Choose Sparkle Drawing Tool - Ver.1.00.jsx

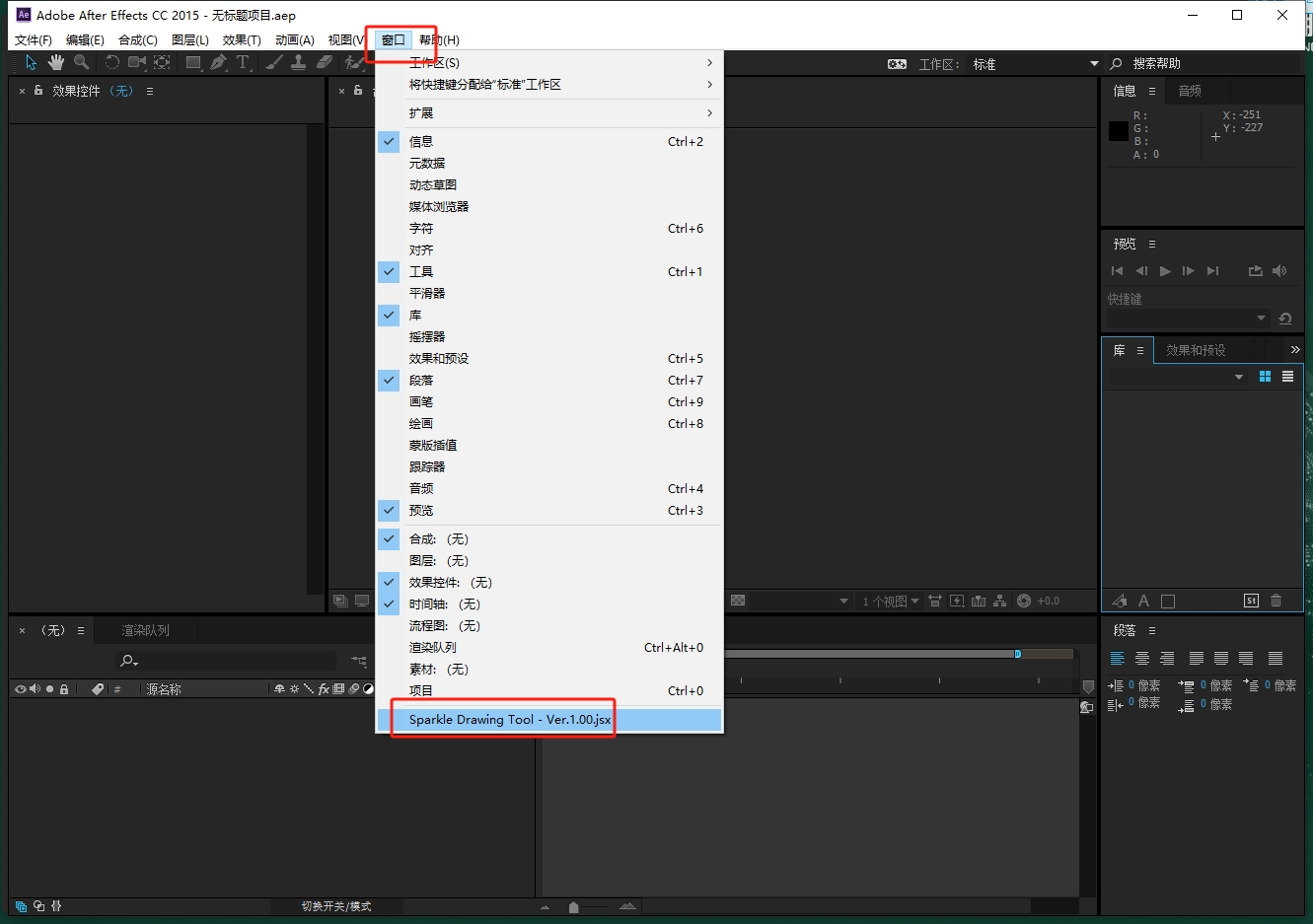(549, 719)
